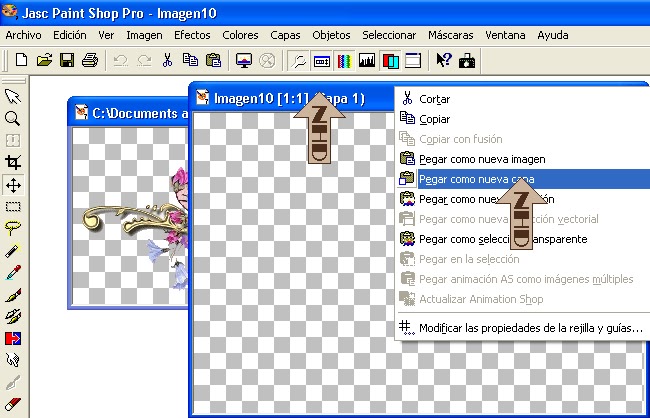Open the Ver menu
The image size is (650, 418).
[106, 35]
